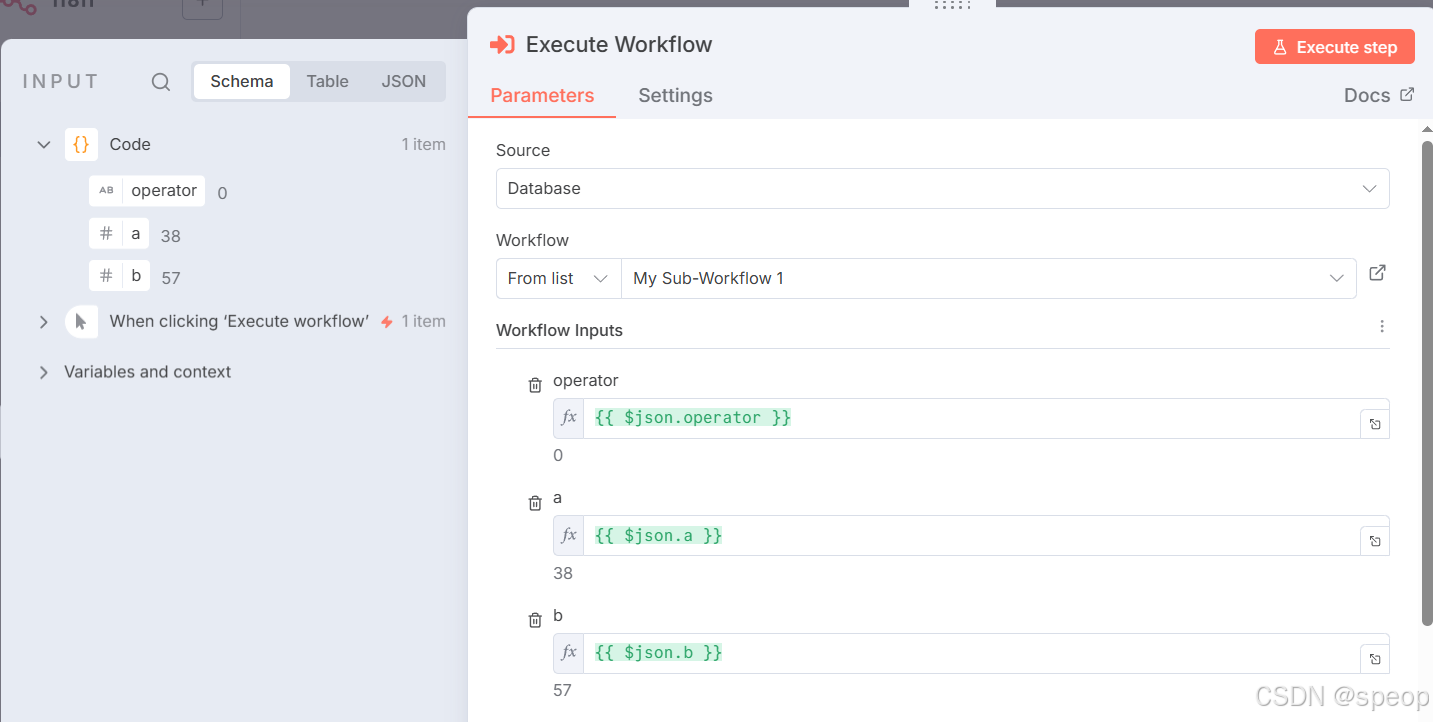Click the number type icon for field b
This screenshot has height=722, width=1433.
106,276
